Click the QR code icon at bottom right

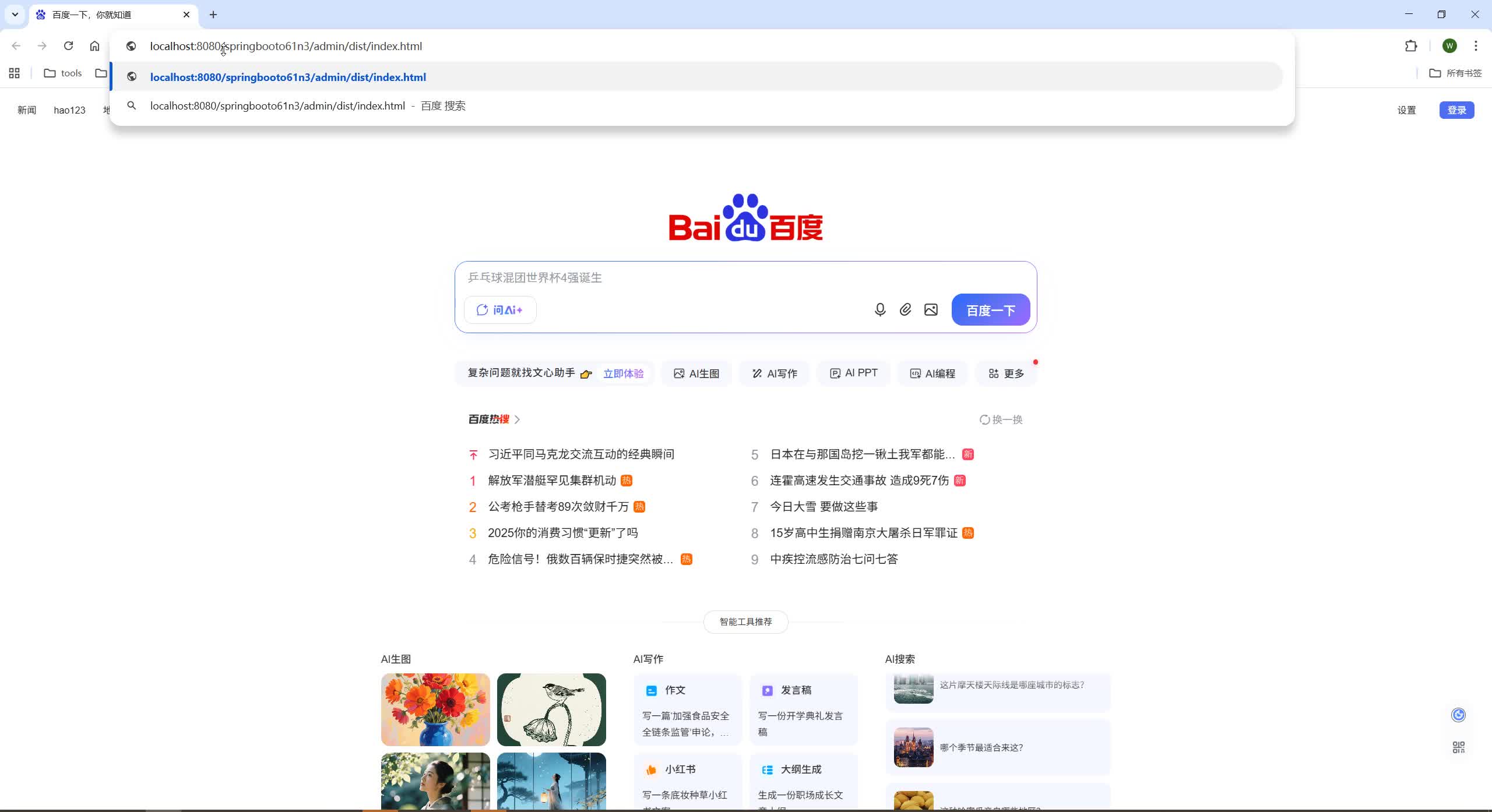[x=1458, y=746]
